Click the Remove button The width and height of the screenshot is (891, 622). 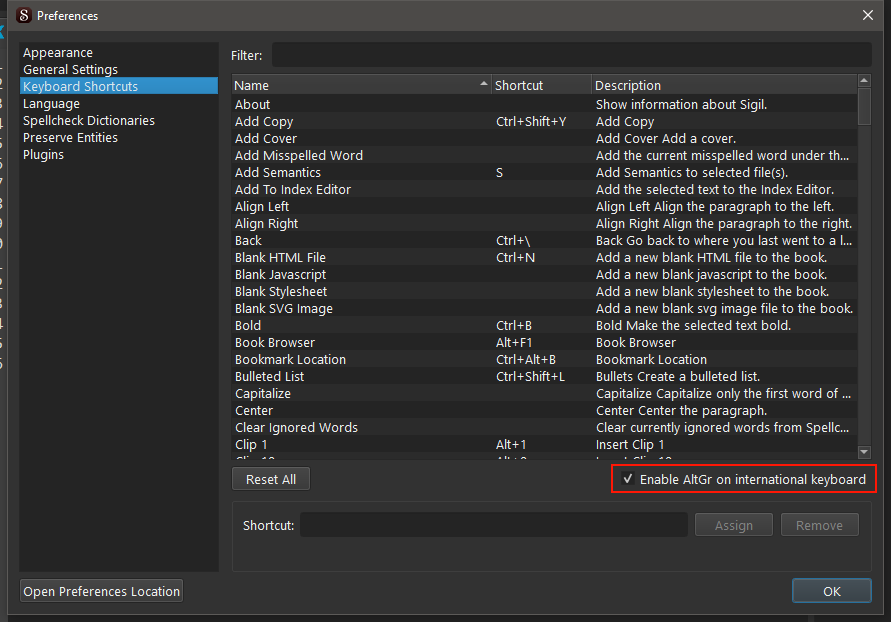coord(819,525)
